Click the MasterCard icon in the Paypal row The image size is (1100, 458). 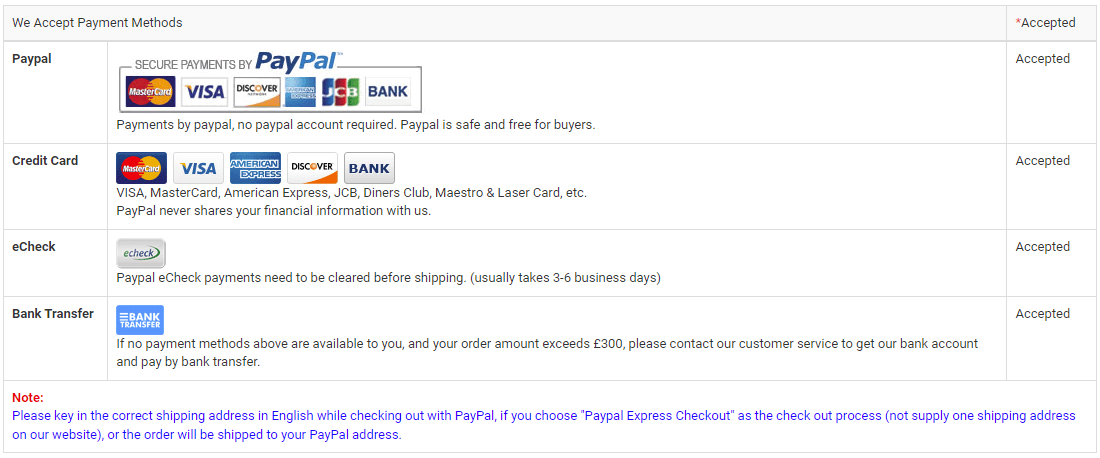coord(151,92)
